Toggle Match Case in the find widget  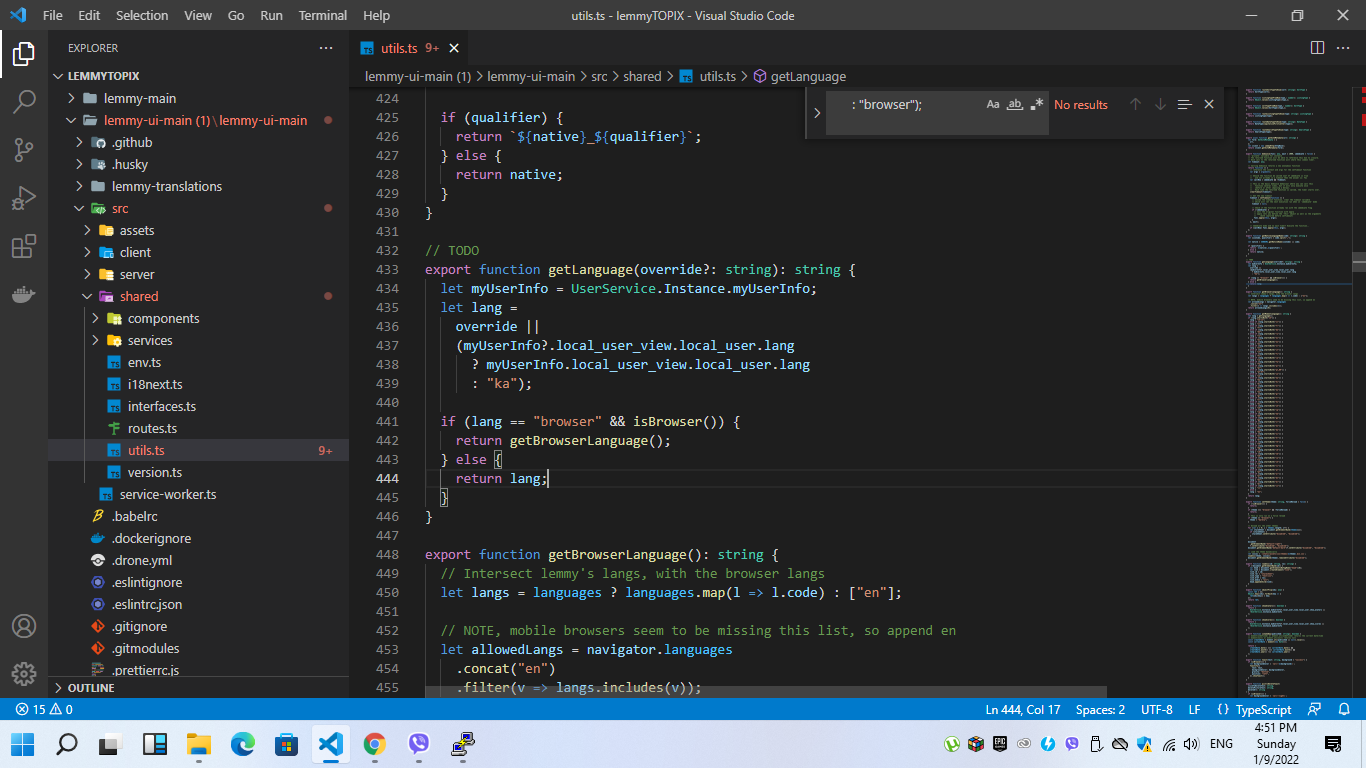(992, 104)
